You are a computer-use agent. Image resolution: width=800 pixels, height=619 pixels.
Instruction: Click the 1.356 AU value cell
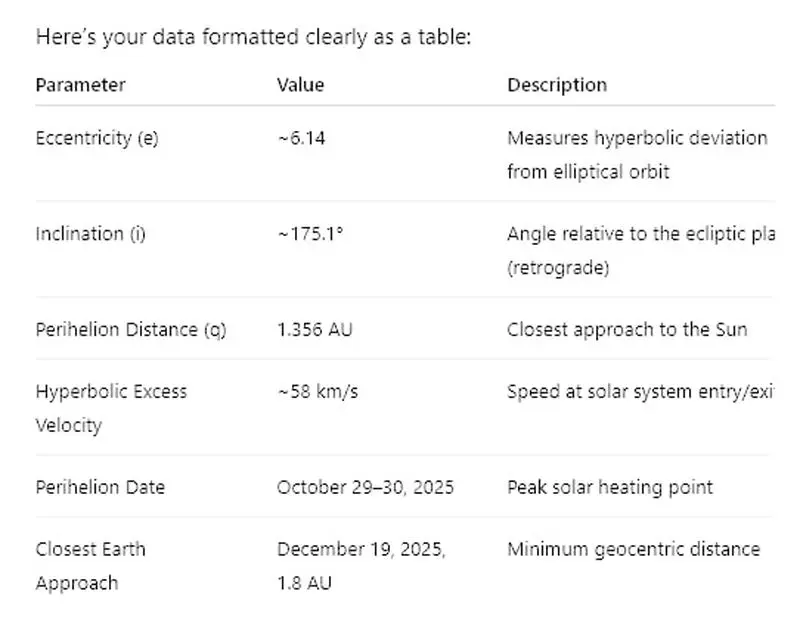click(314, 329)
